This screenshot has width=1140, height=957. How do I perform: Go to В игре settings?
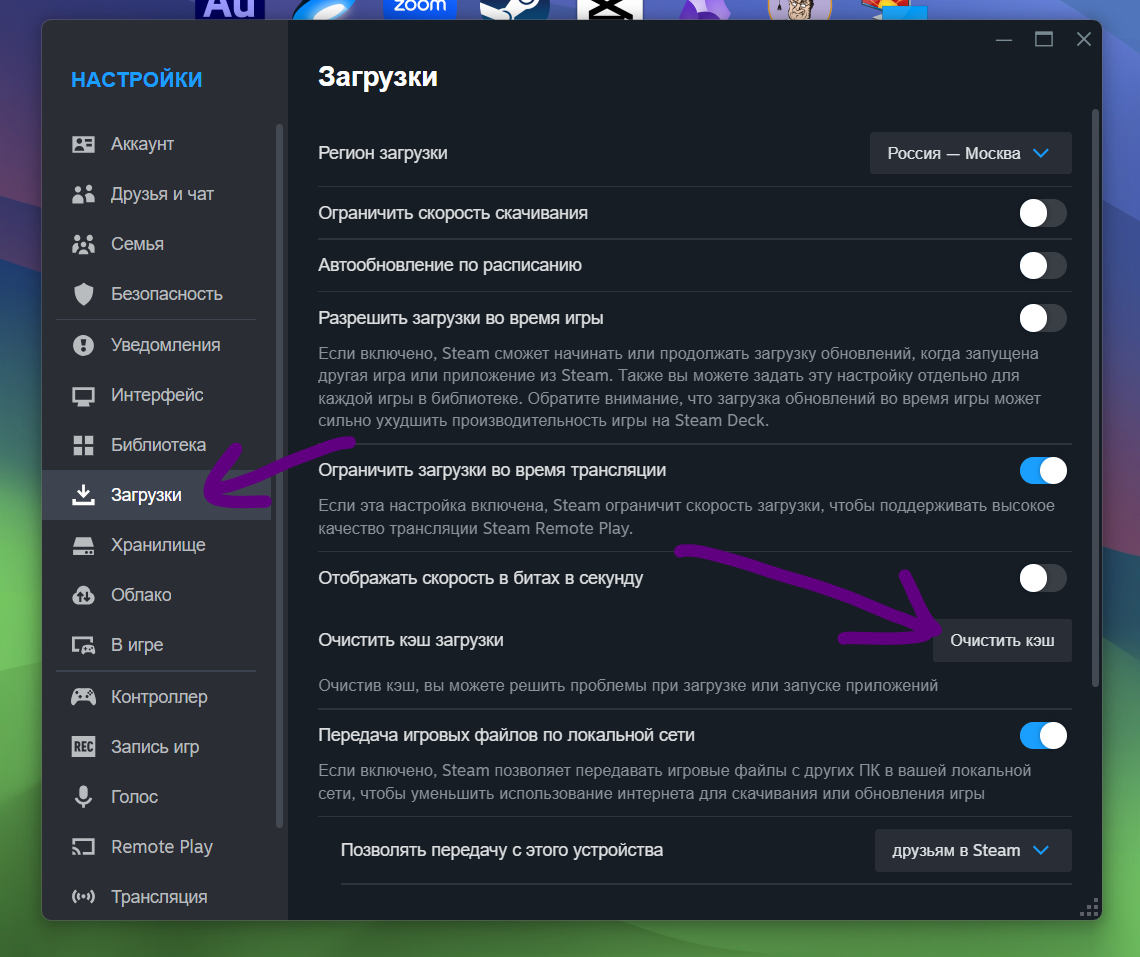pos(156,645)
